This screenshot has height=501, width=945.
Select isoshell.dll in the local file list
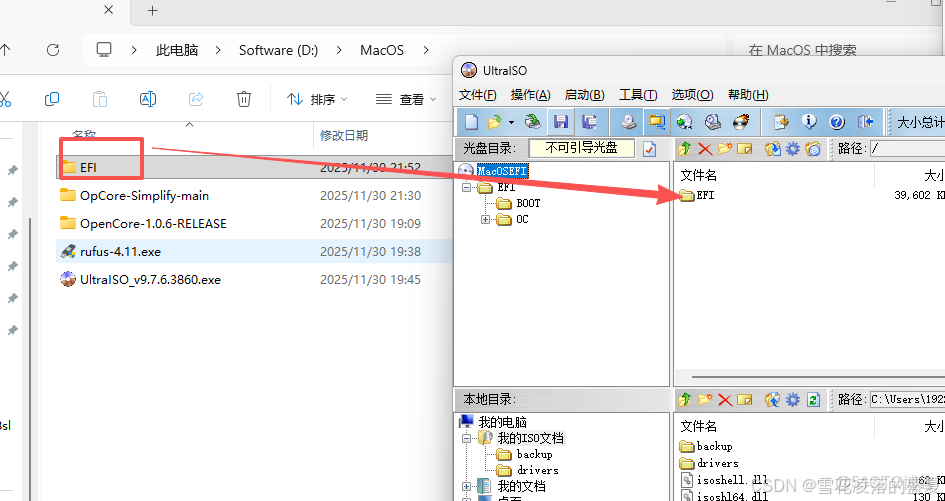tap(732, 480)
